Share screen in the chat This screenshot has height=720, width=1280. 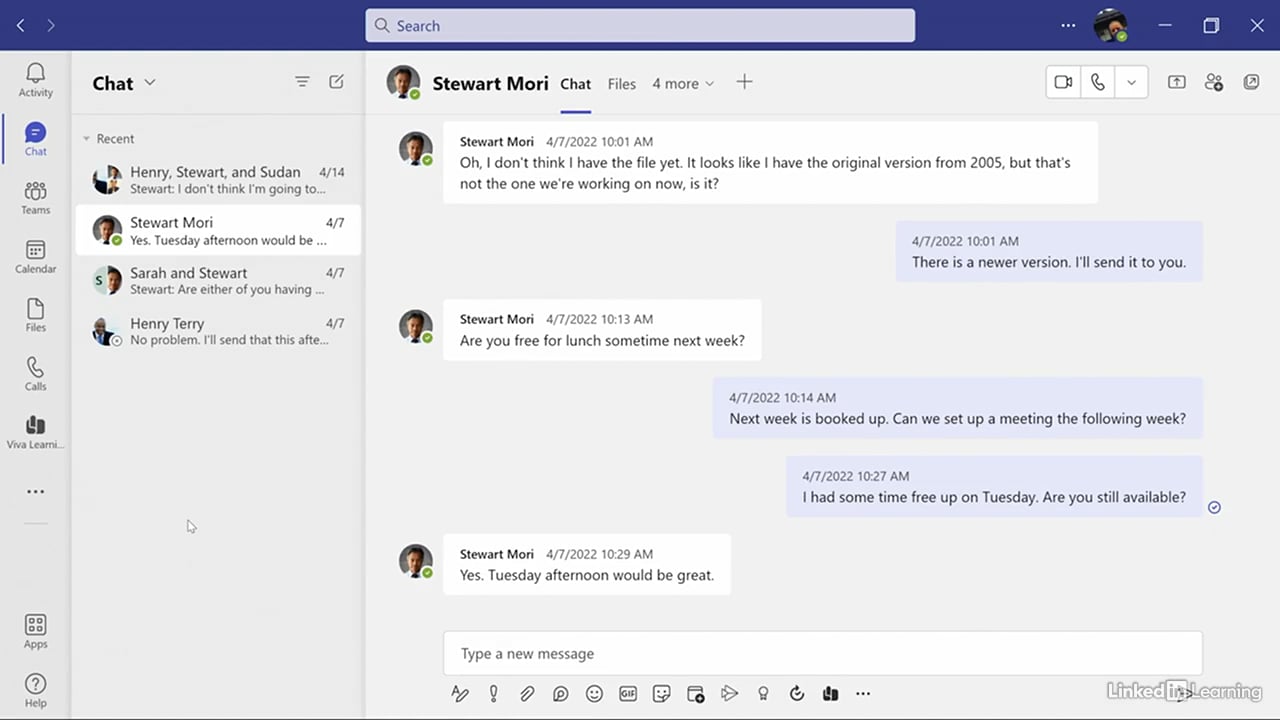1177,82
